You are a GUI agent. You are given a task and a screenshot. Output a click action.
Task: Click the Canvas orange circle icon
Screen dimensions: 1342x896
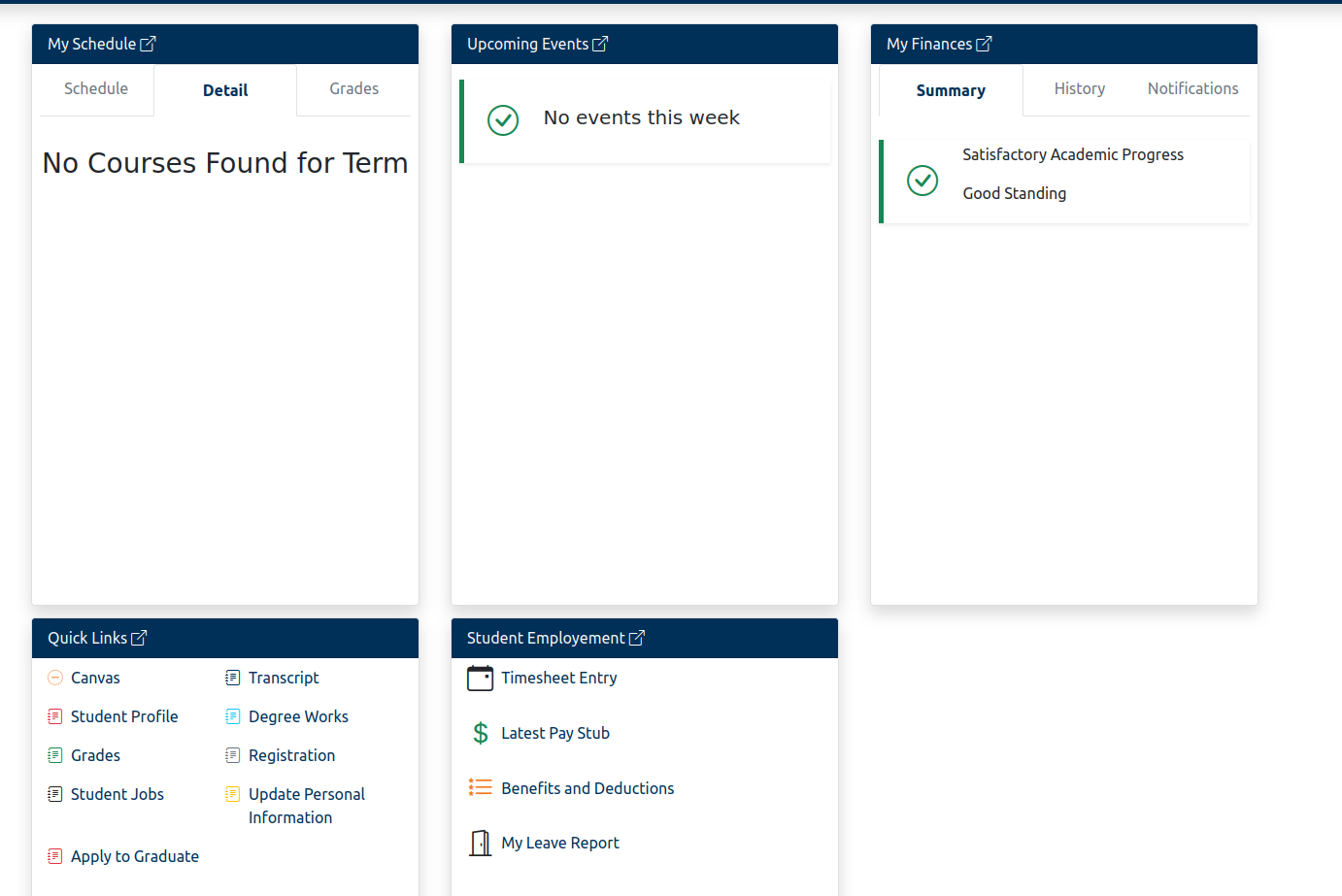[x=55, y=678]
